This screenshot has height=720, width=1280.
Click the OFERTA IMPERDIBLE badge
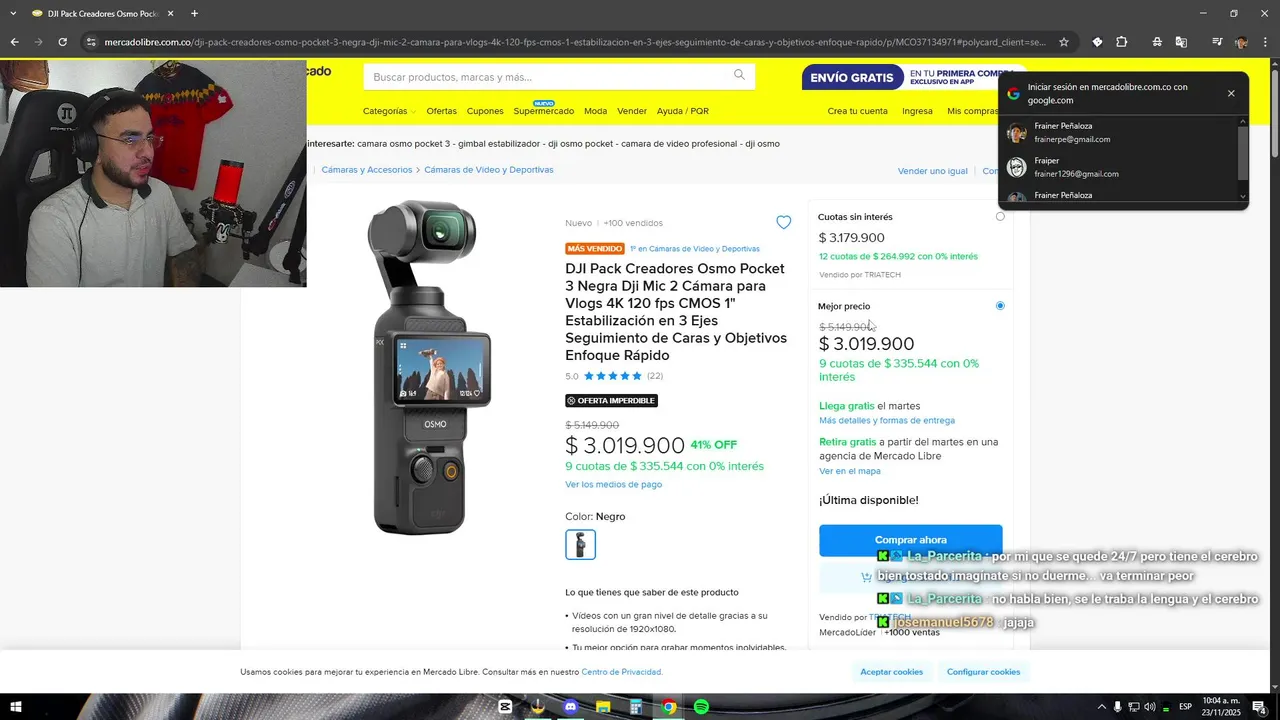point(611,401)
